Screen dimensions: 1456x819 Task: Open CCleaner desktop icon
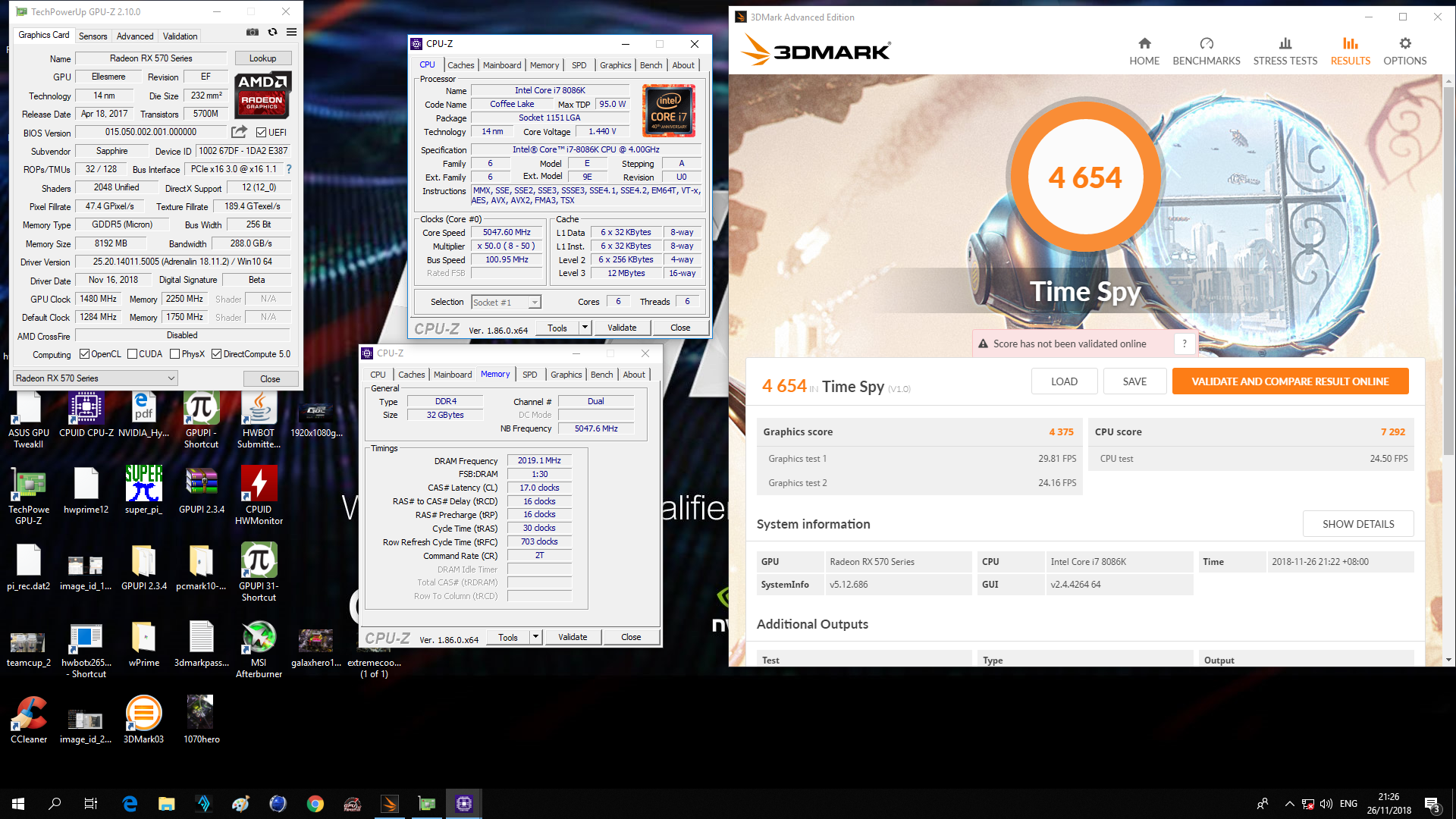(29, 720)
